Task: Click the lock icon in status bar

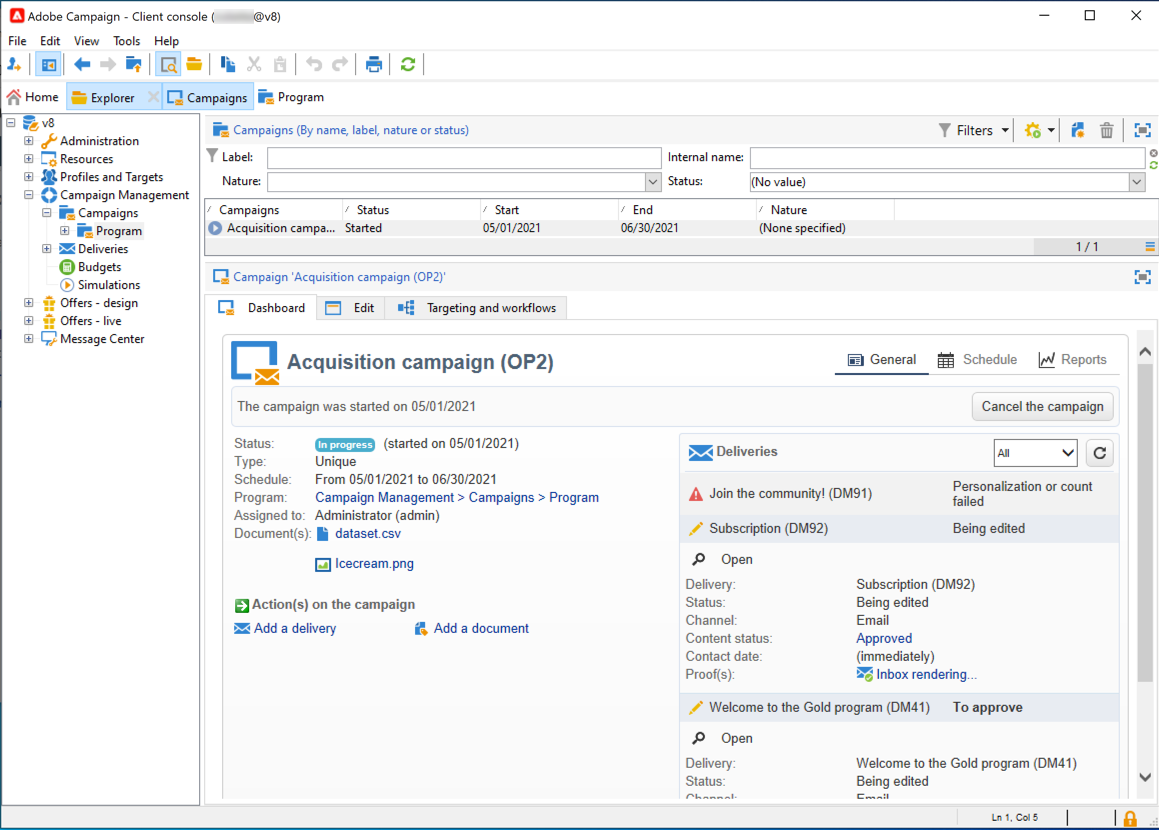Action: click(x=1130, y=818)
